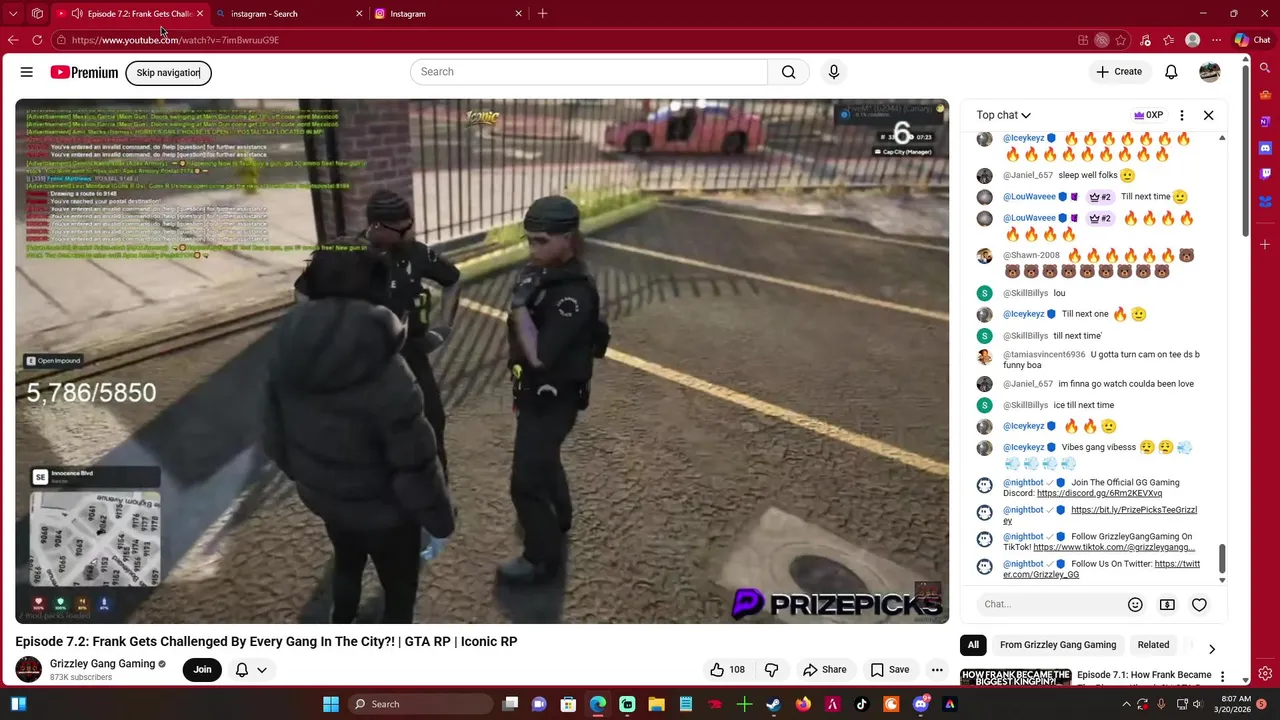Open the browser tab search dropdown

pos(13,14)
